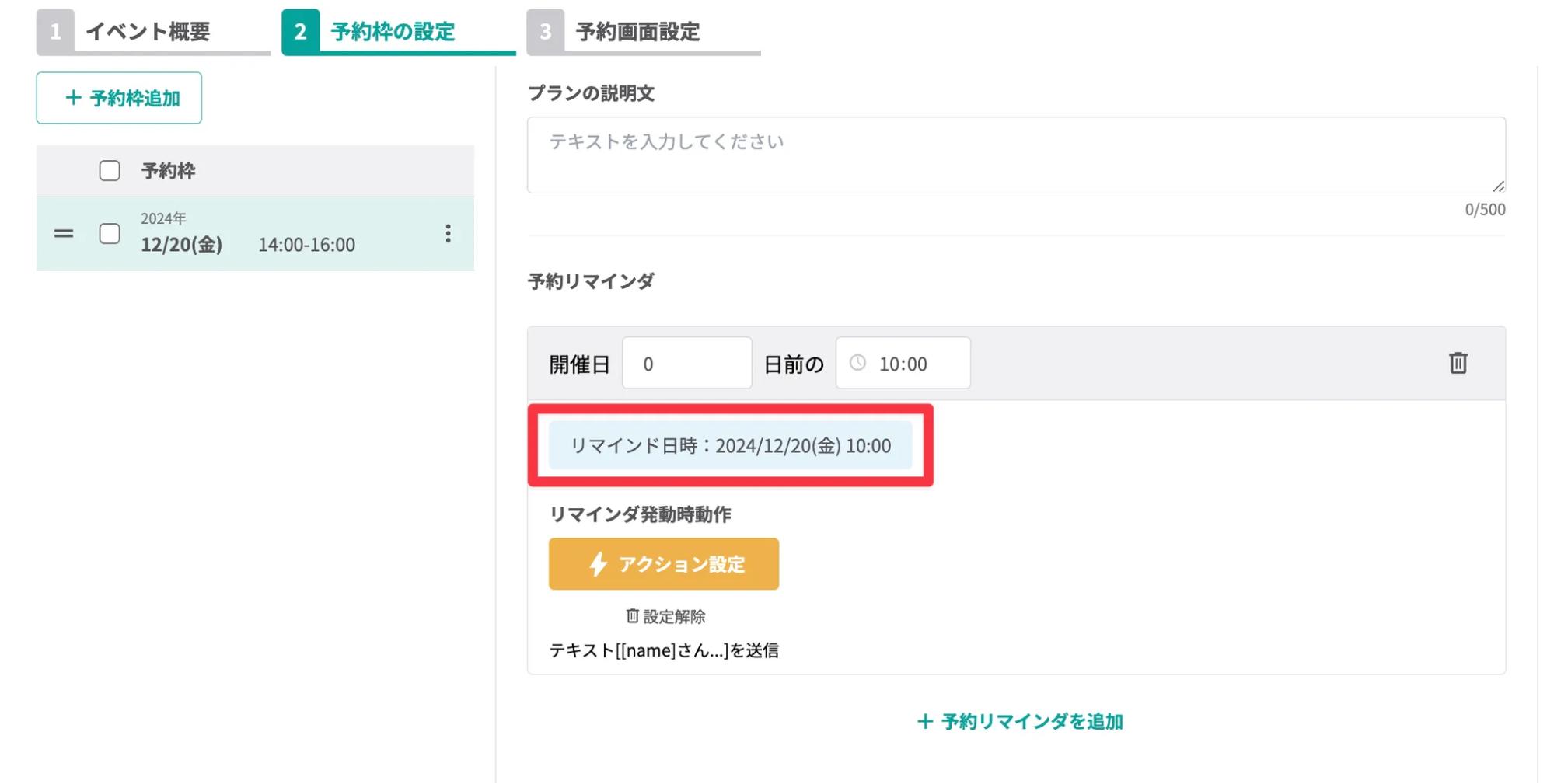Click the lightning icon on アクション設定
This screenshot has width=1554, height=784.
(x=598, y=564)
